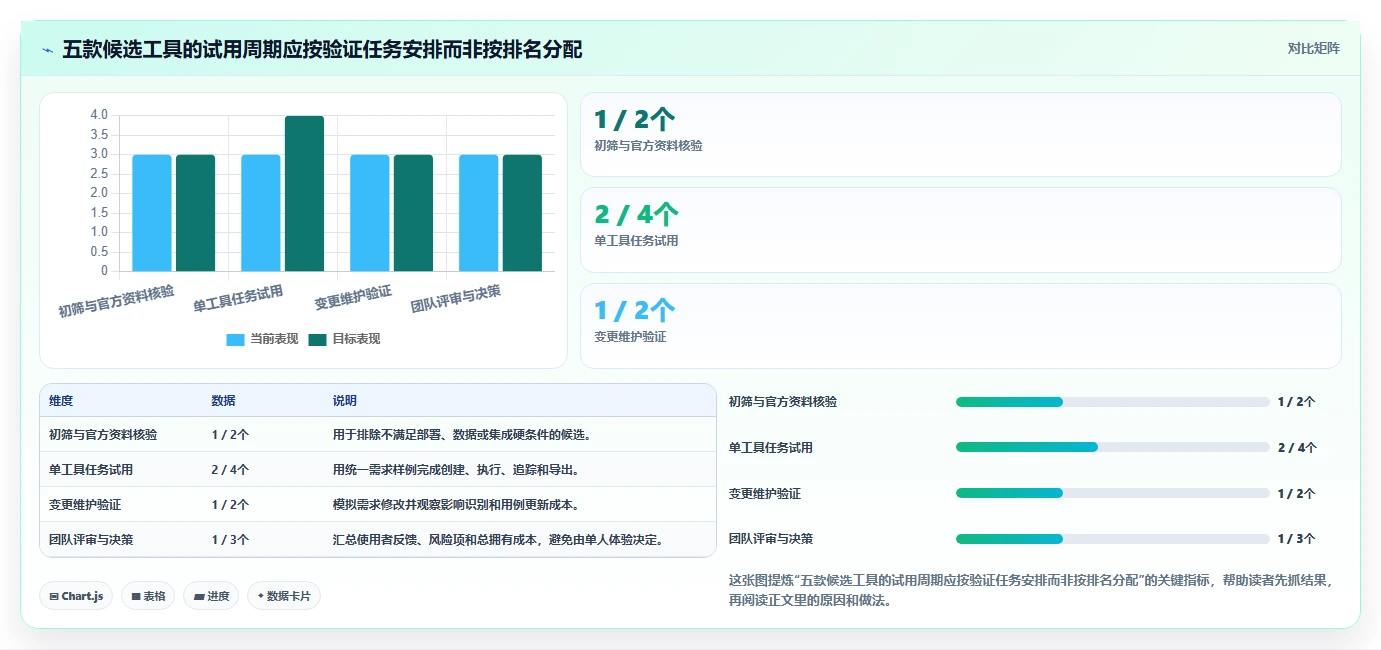Click chart axis label 团队评审与决策

coord(456,298)
